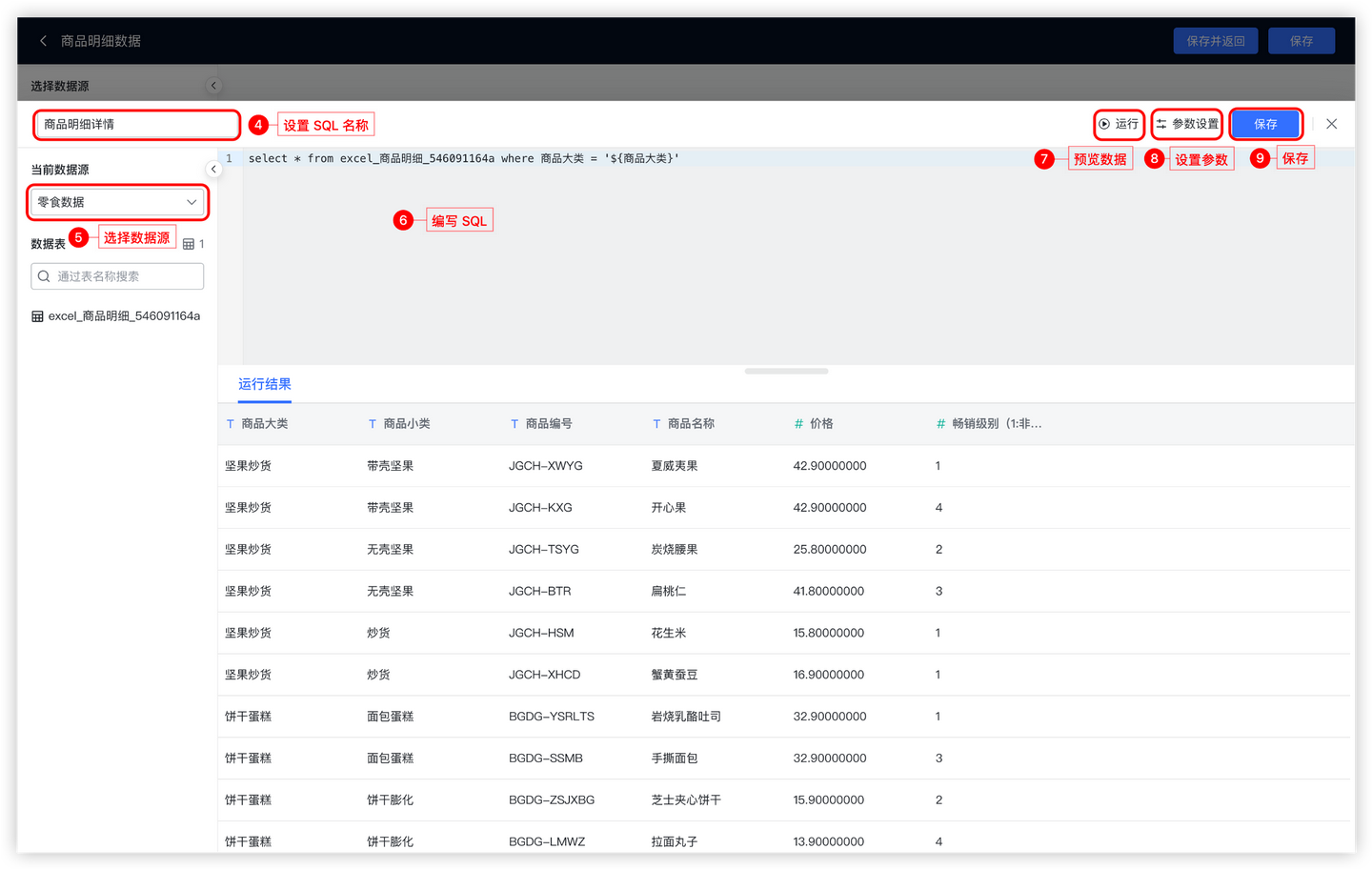Click the SQL name field 商品明细详情
The image size is (1372, 870).
point(137,124)
